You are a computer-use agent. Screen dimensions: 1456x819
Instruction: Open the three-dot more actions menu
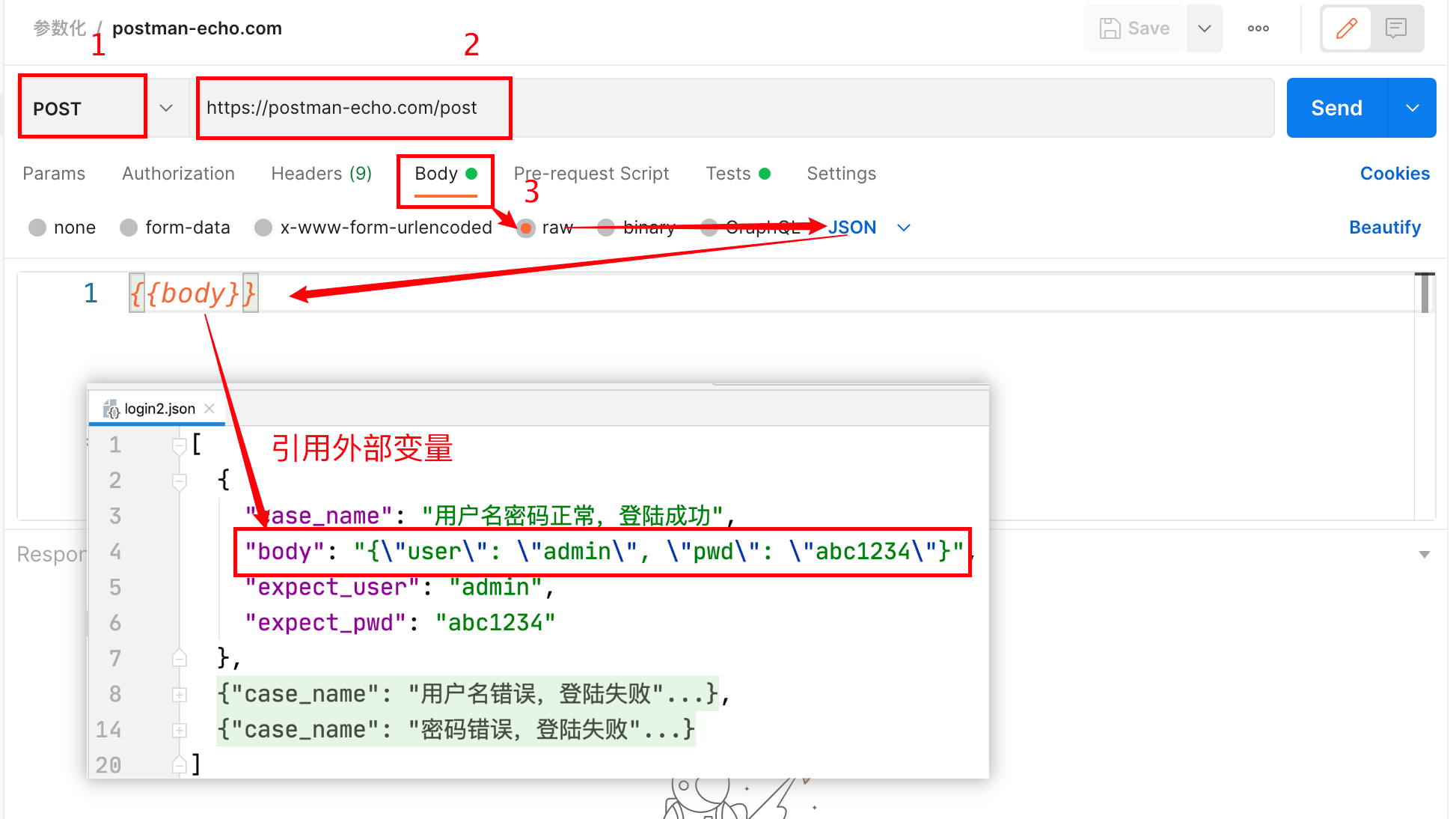click(1258, 28)
